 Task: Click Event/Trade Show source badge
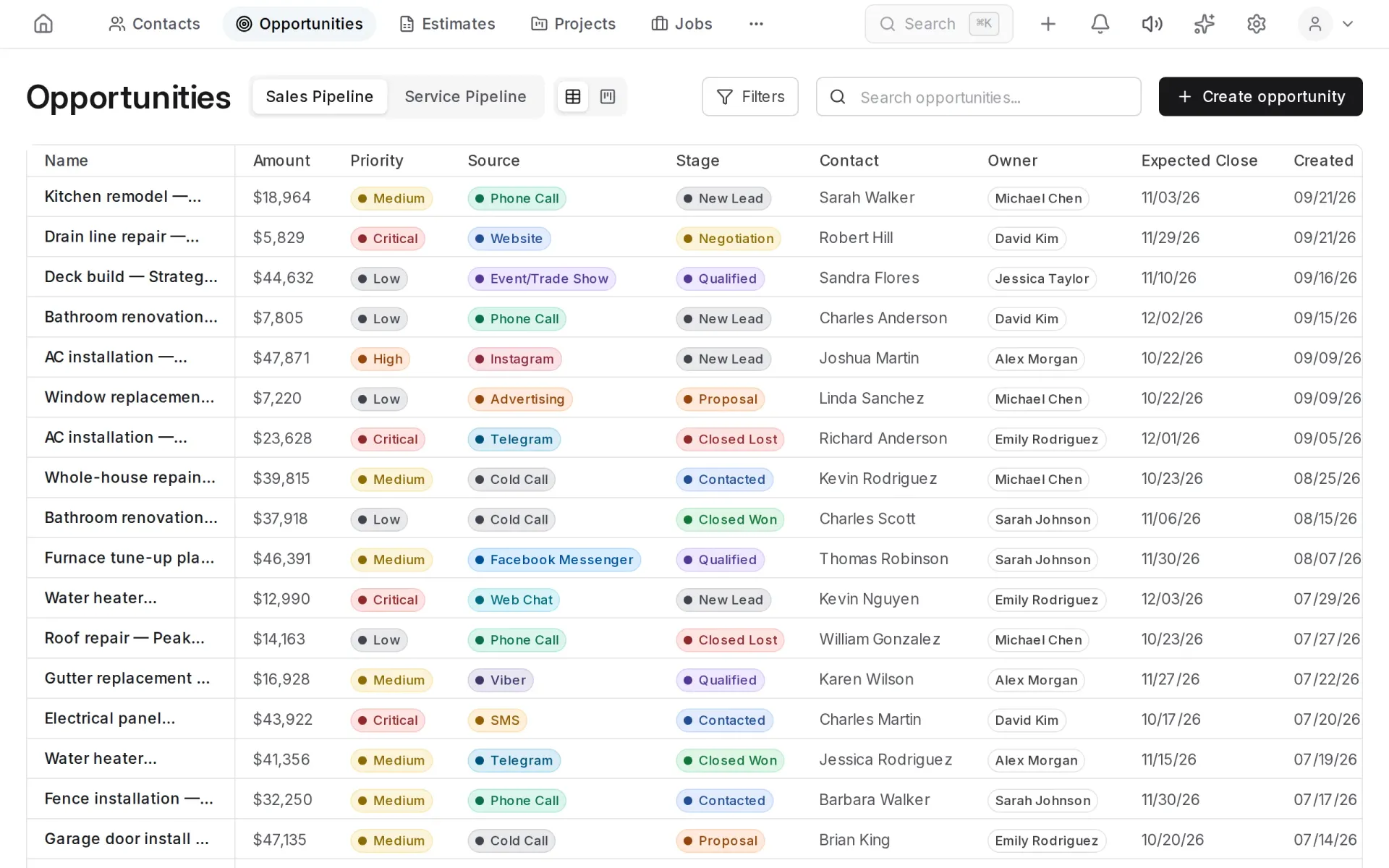(x=541, y=278)
